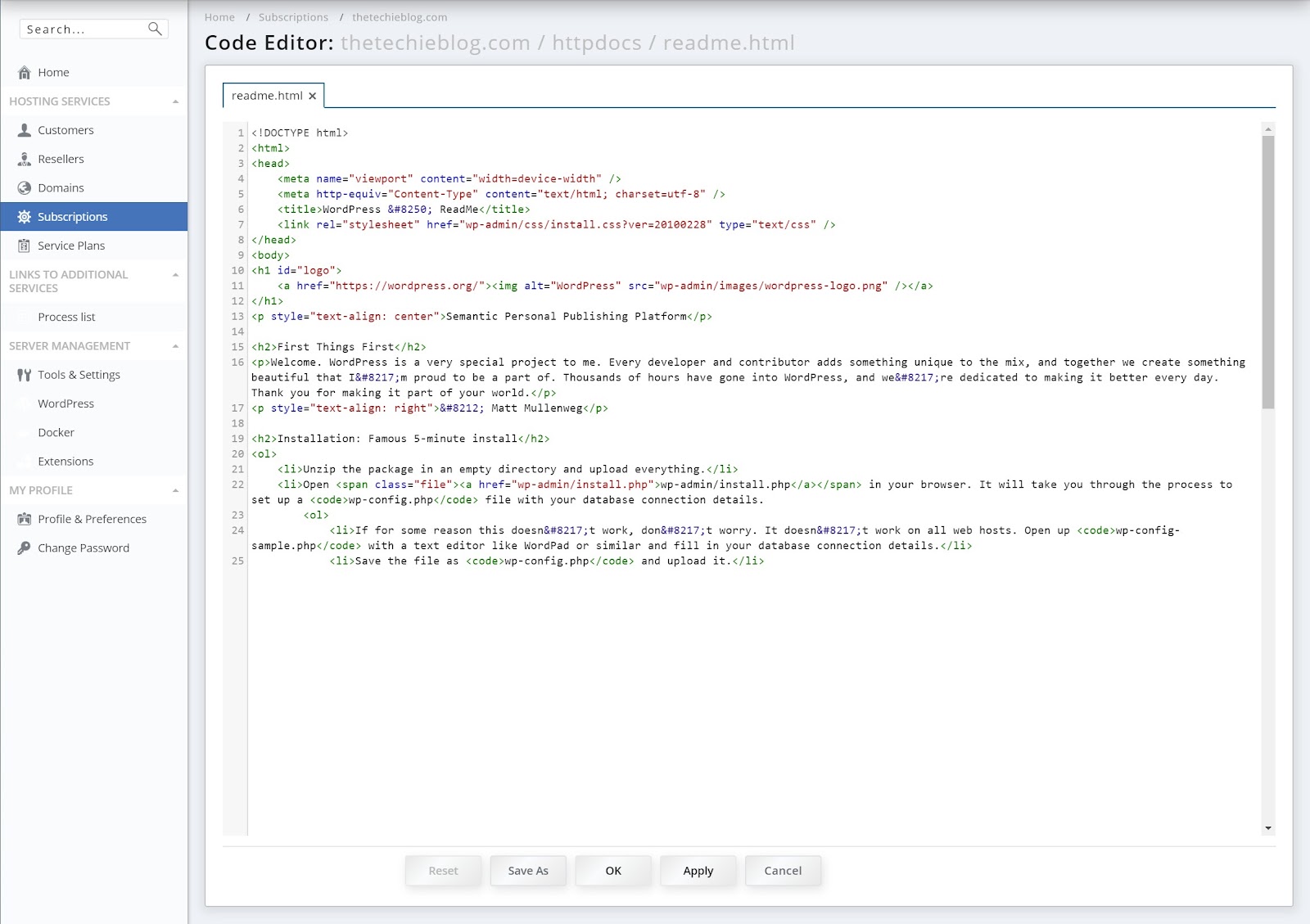1310x924 pixels.
Task: Click the 'Save the file as' code line
Action: (x=547, y=561)
